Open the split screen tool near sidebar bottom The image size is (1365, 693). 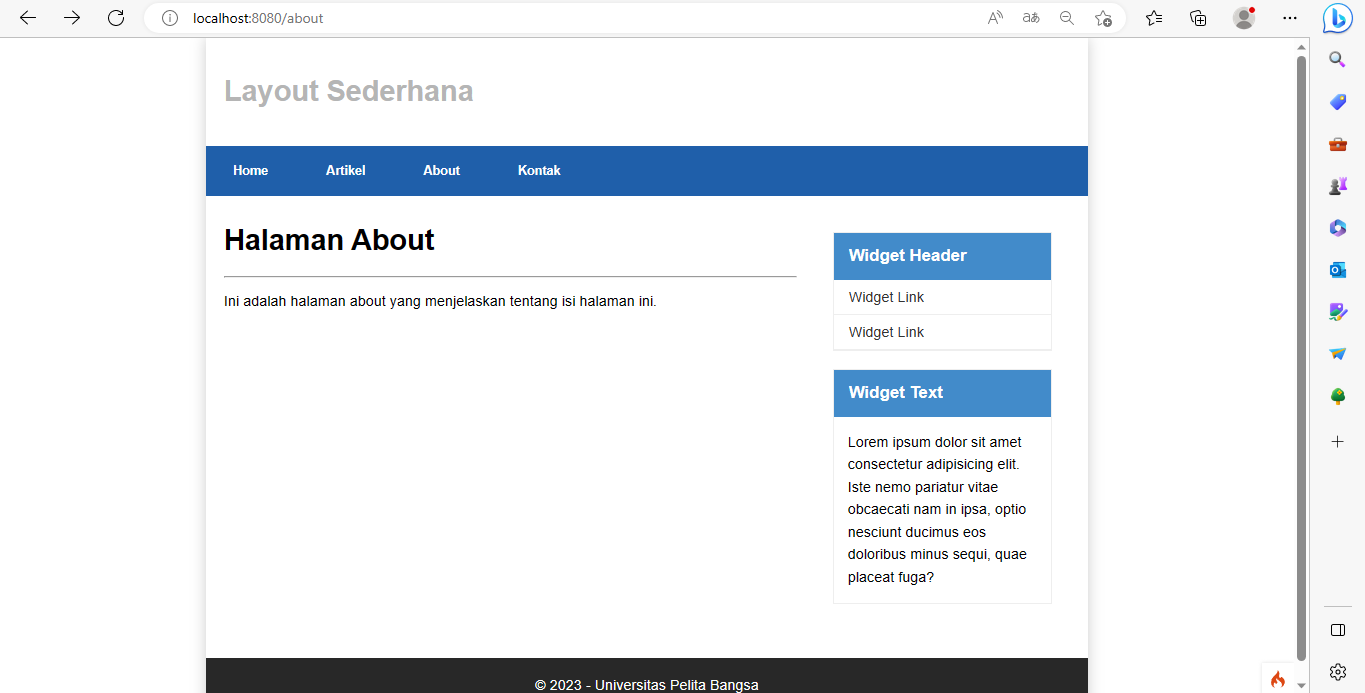(1337, 629)
